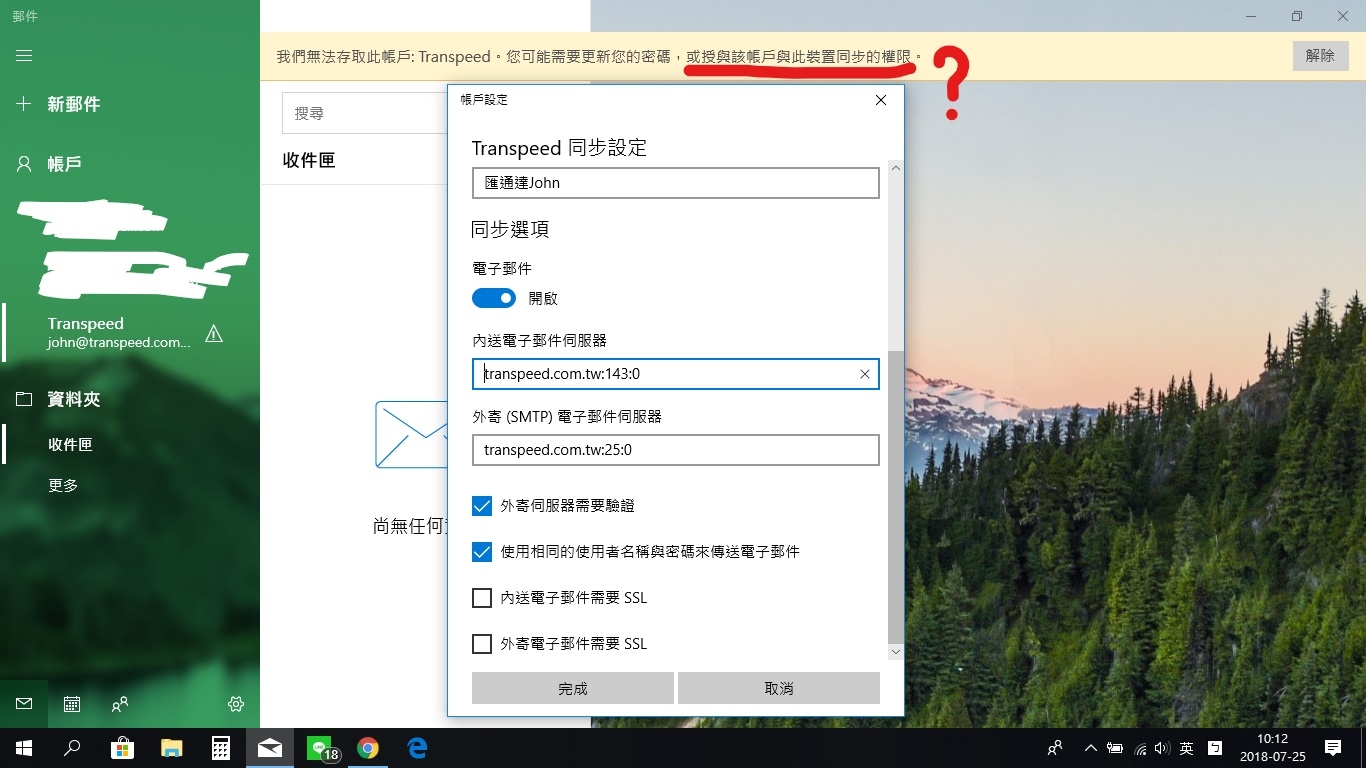Click 取消 to cancel the dialog
1366x768 pixels.
(779, 688)
